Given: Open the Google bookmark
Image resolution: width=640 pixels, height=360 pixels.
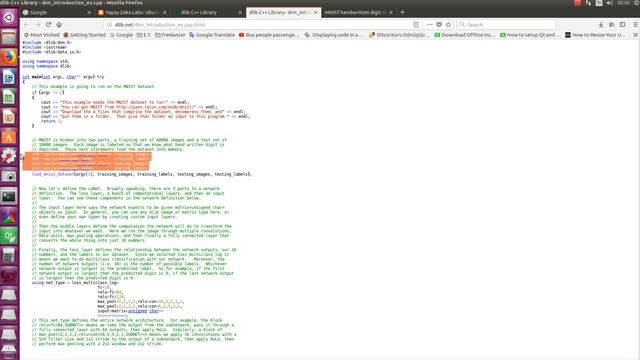Looking at the screenshot, I should pos(121,35).
